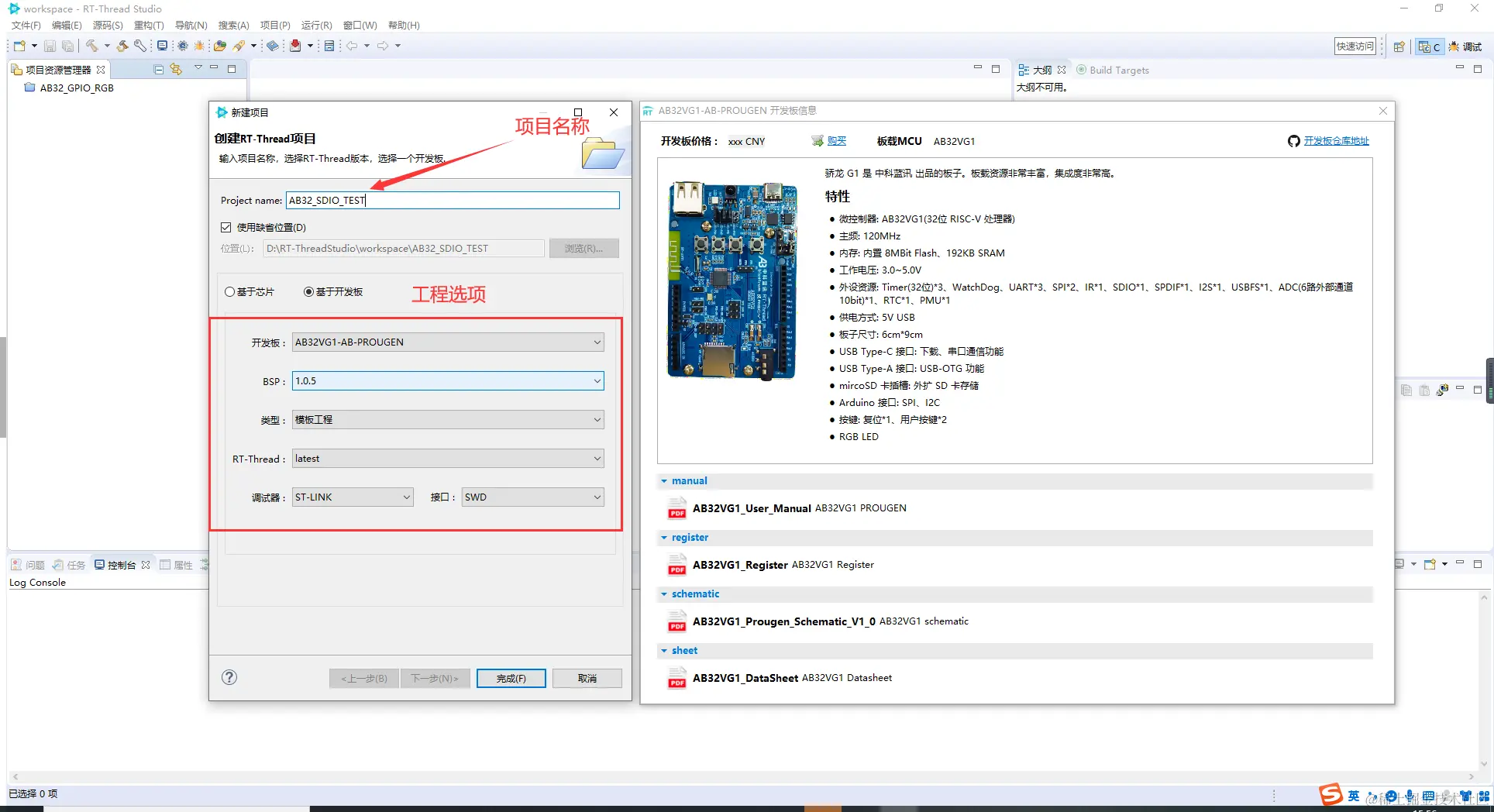Click the 快速访问 quick access box
This screenshot has height=812, width=1494.
click(x=1355, y=46)
